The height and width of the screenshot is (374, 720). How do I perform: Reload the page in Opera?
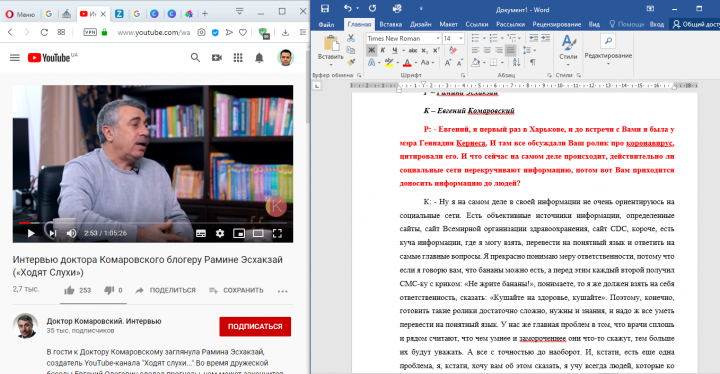coord(44,32)
